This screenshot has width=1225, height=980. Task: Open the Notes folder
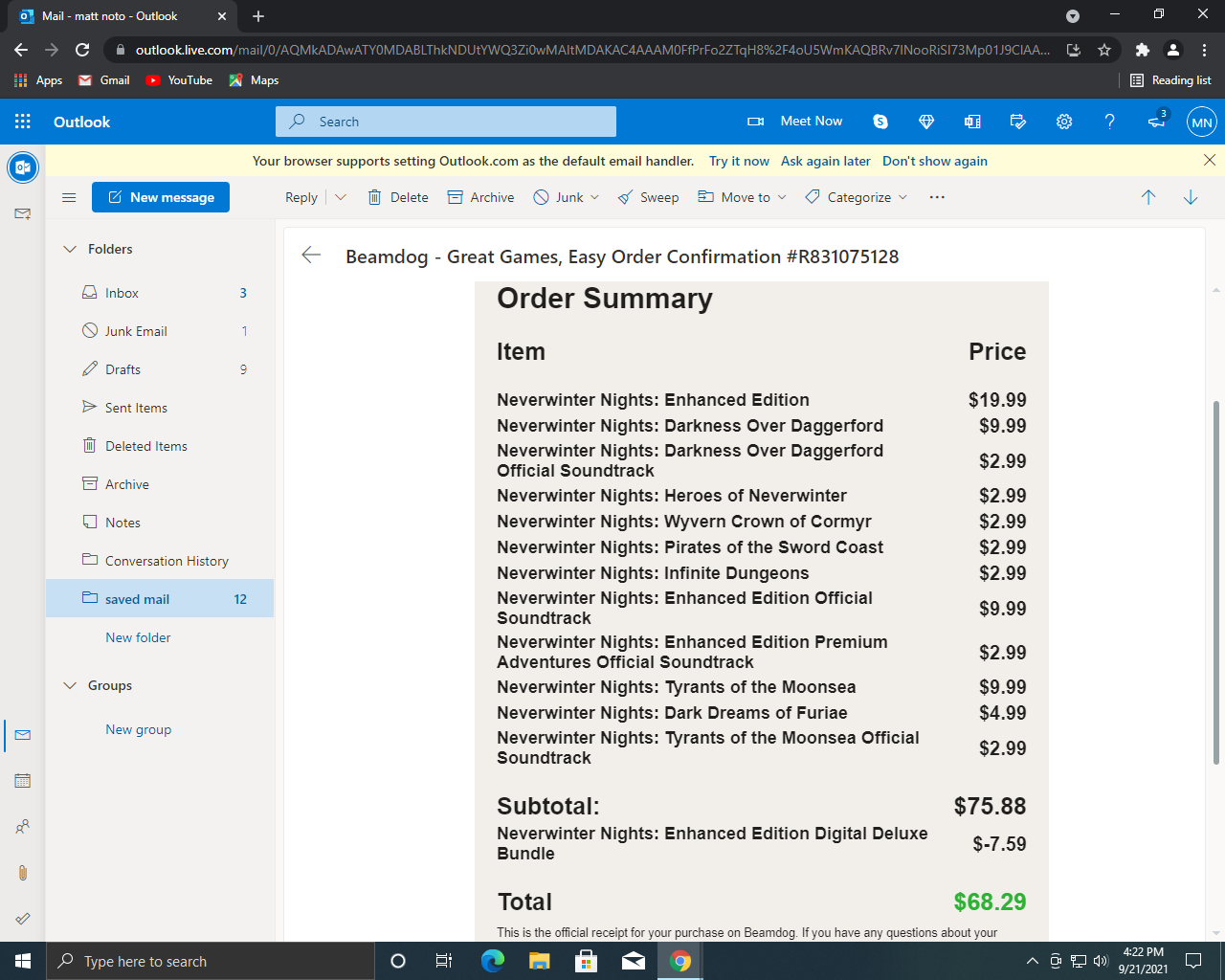(160, 523)
